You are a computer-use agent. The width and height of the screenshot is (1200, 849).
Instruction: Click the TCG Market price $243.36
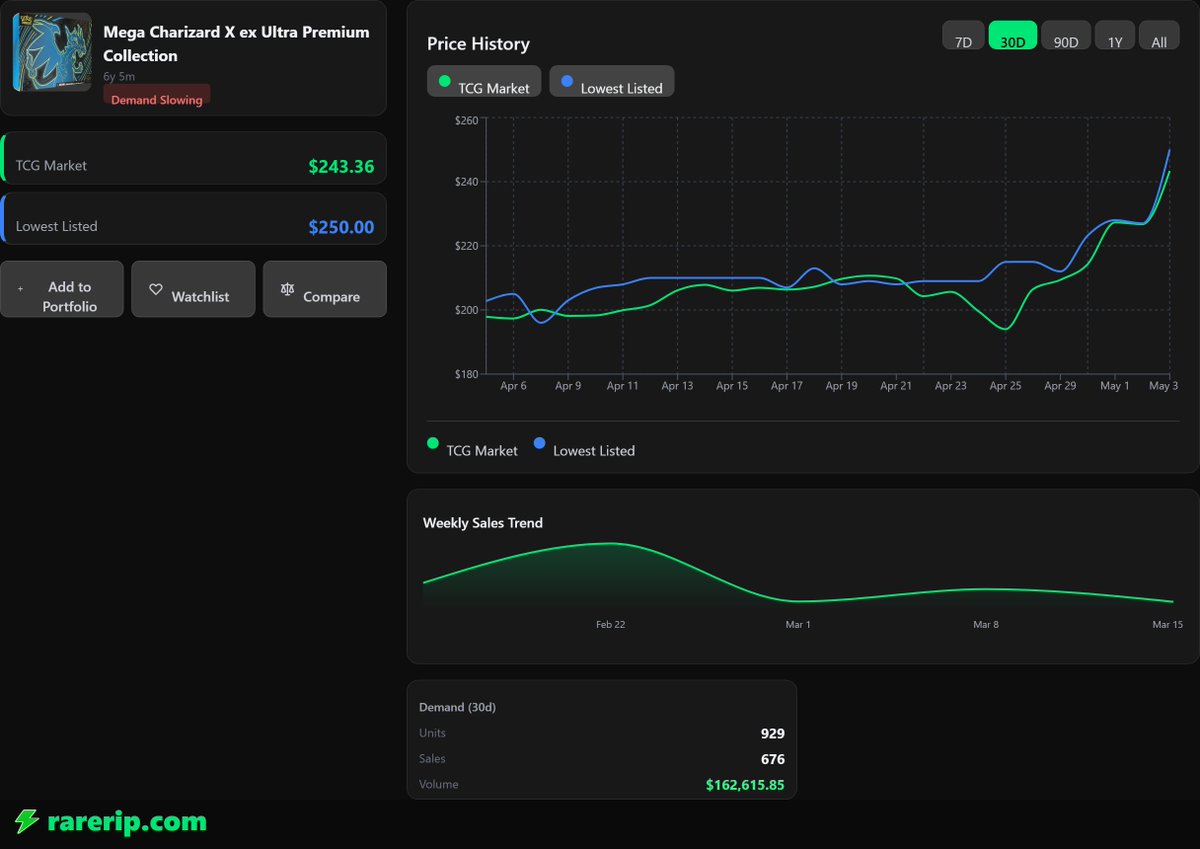pos(341,166)
